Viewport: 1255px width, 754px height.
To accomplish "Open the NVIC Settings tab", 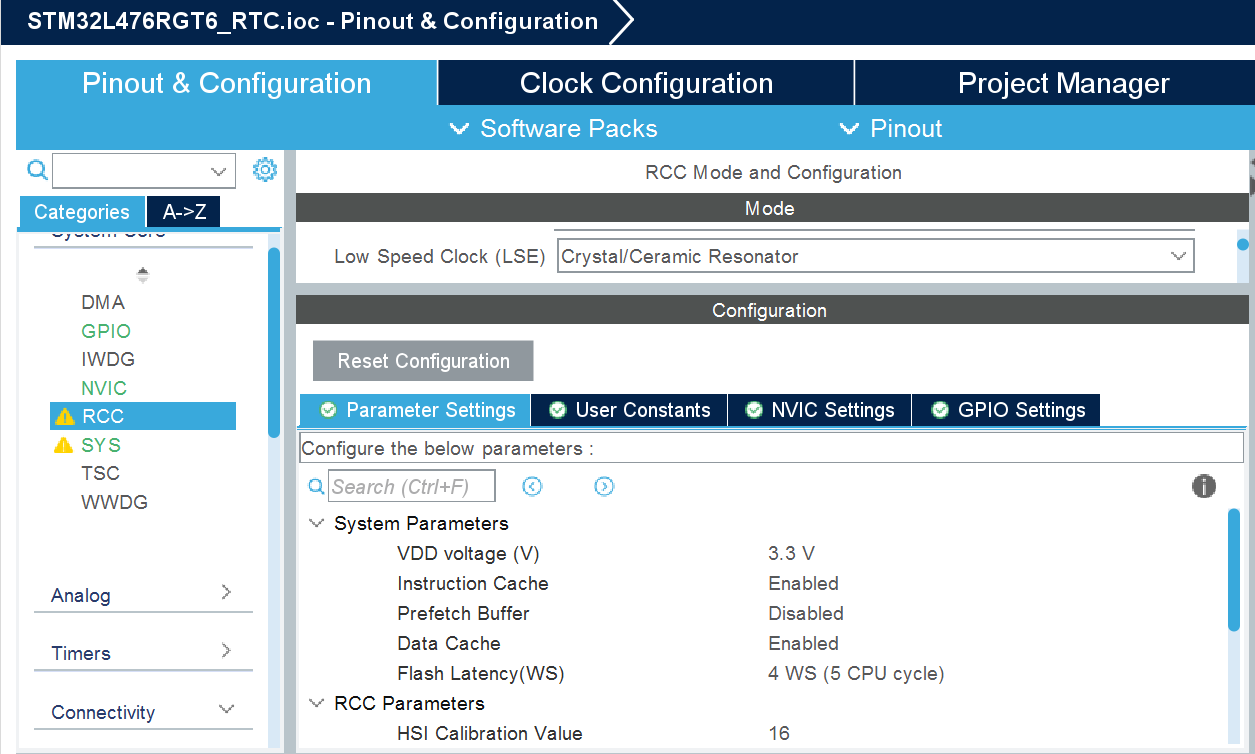I will point(821,410).
